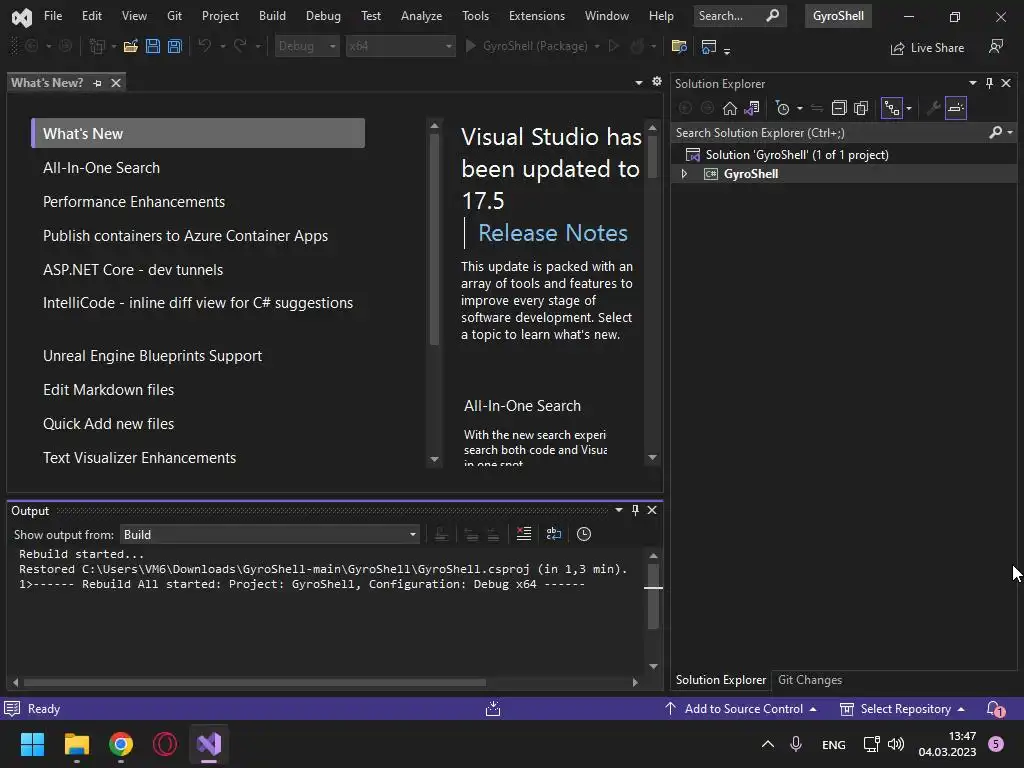Image resolution: width=1024 pixels, height=768 pixels.
Task: Switch to the Solution Explorer bottom tab
Action: [x=721, y=680]
